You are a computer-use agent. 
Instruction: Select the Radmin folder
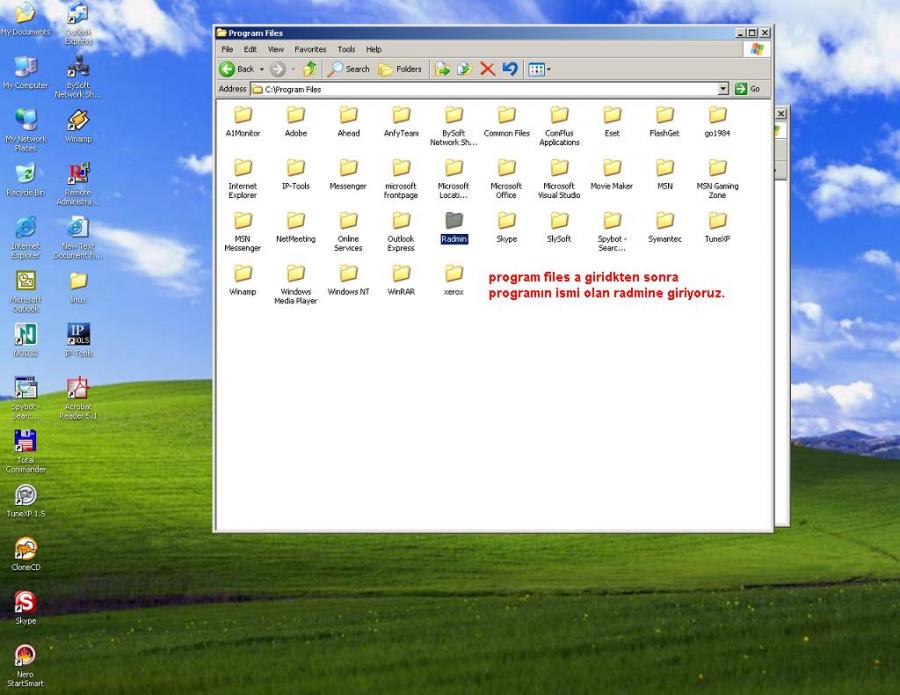tap(453, 227)
